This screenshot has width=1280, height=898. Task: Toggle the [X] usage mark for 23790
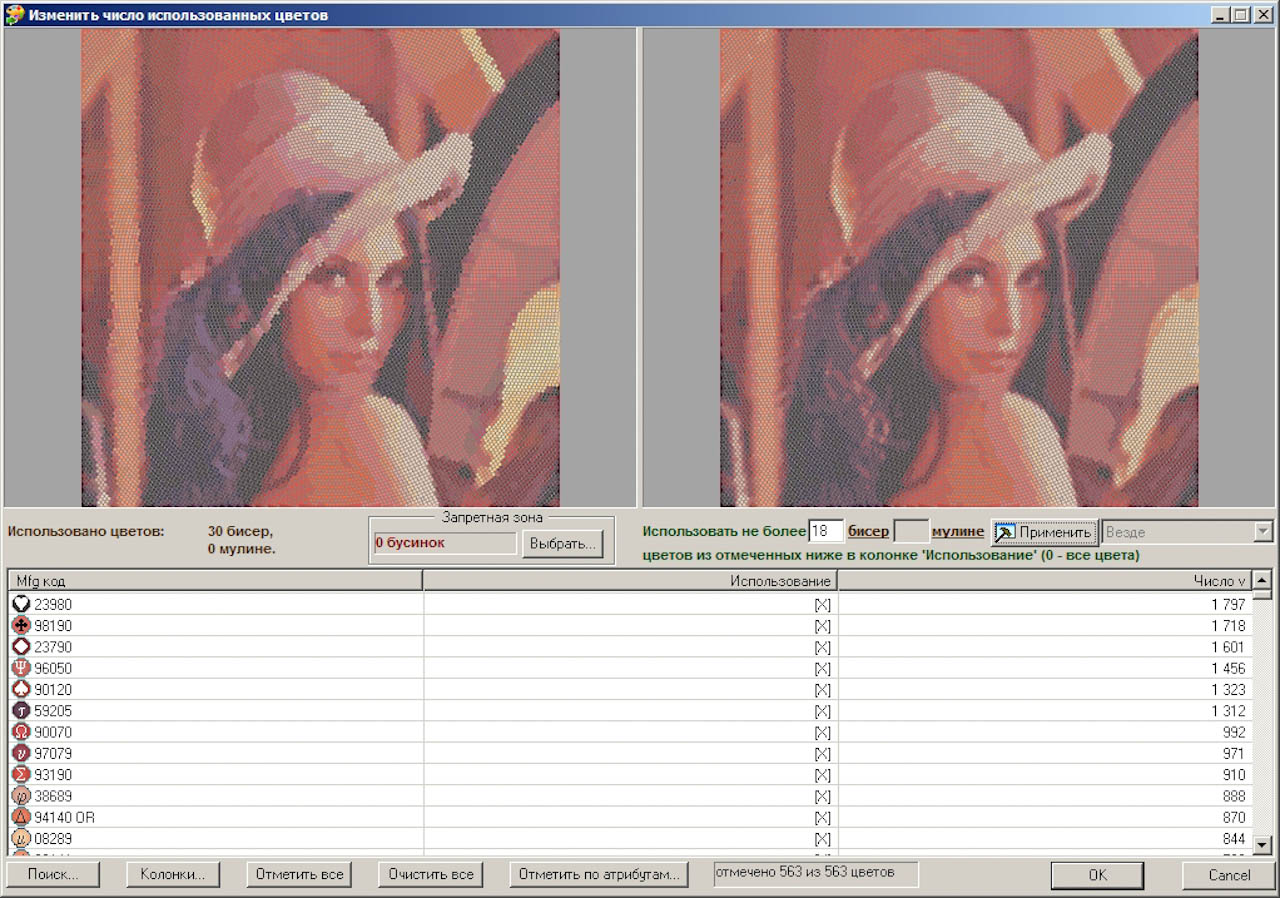coord(822,648)
